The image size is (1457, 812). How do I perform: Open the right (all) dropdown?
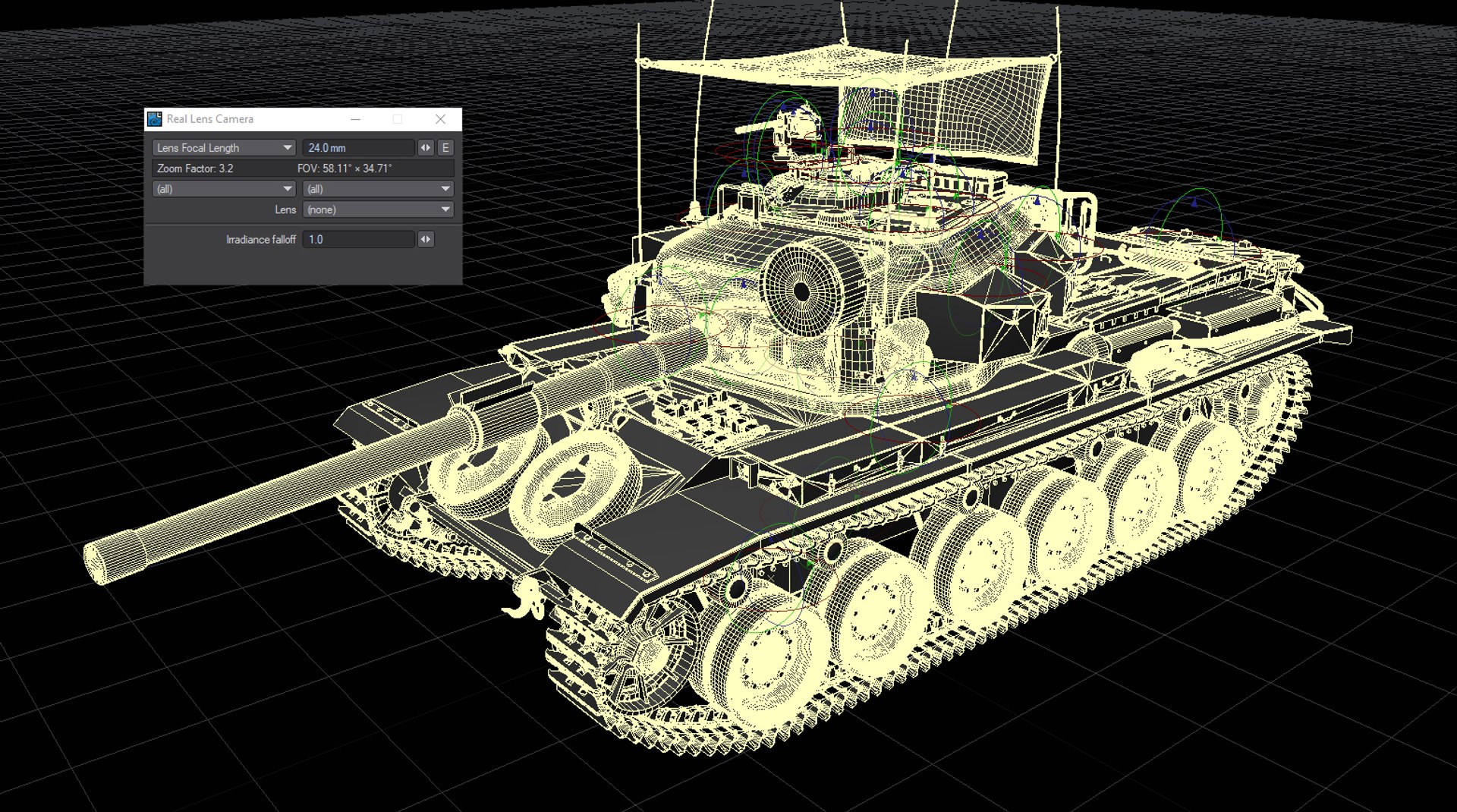point(378,189)
